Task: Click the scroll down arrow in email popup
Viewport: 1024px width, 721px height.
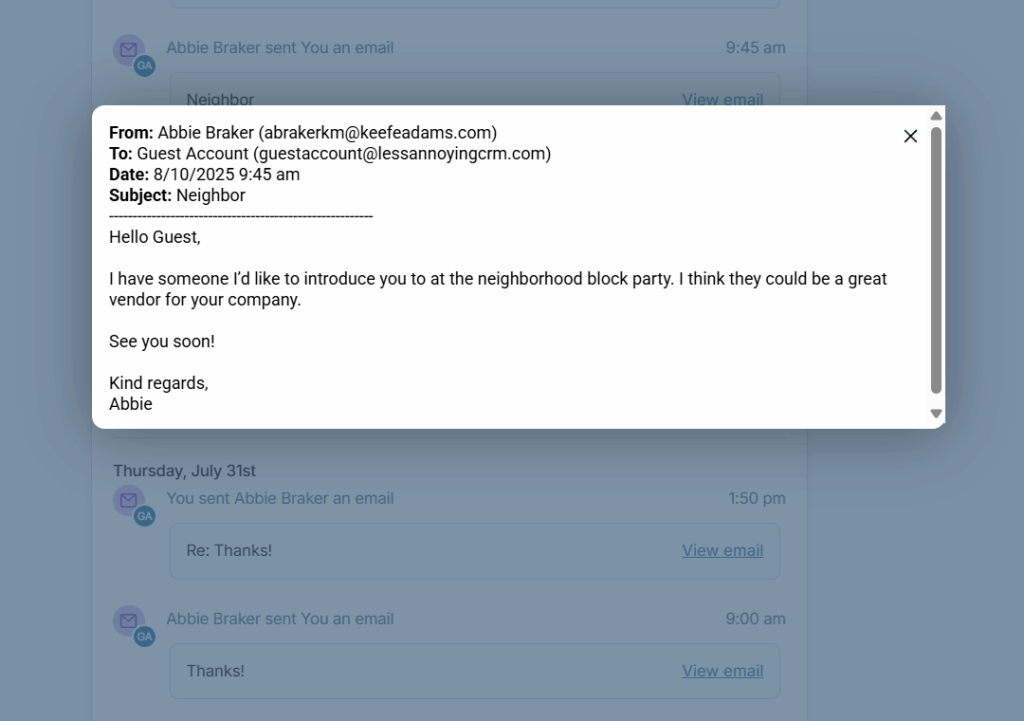Action: pos(936,413)
